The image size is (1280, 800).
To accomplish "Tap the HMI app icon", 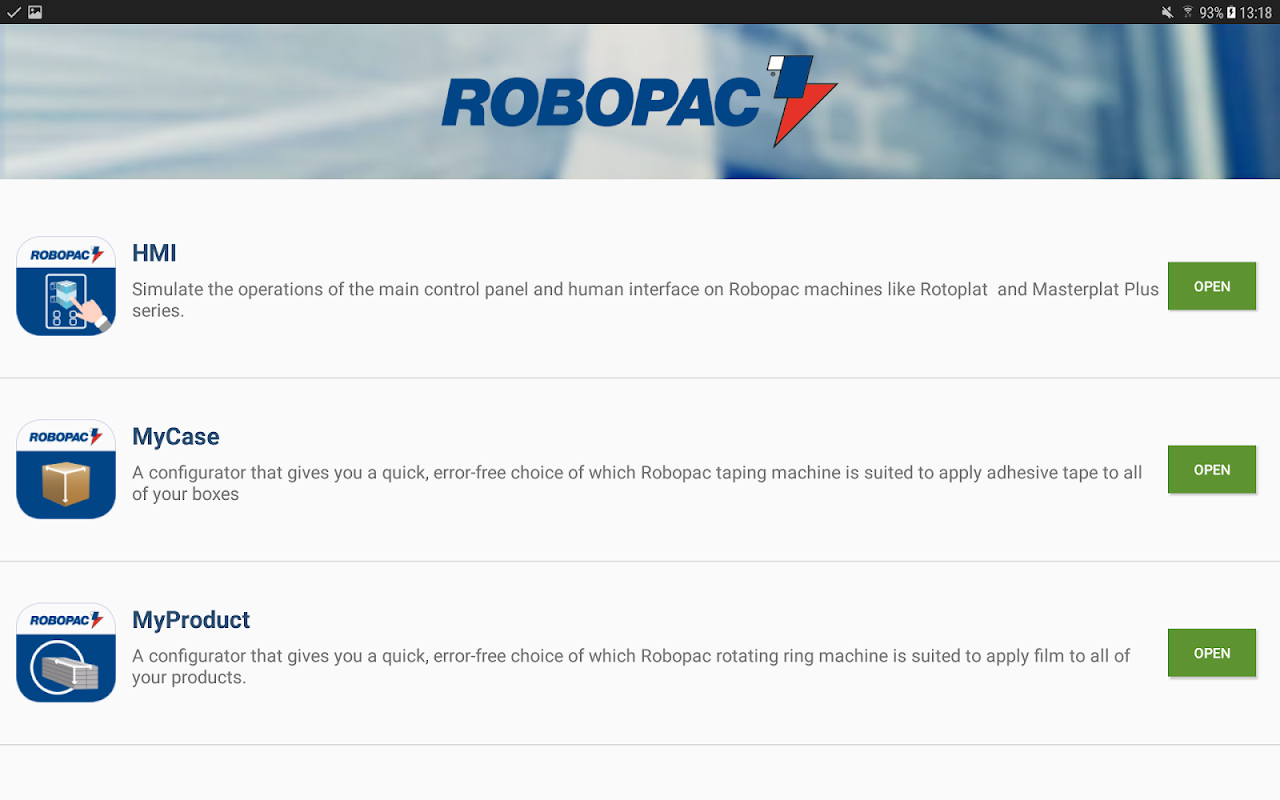I will [x=66, y=286].
